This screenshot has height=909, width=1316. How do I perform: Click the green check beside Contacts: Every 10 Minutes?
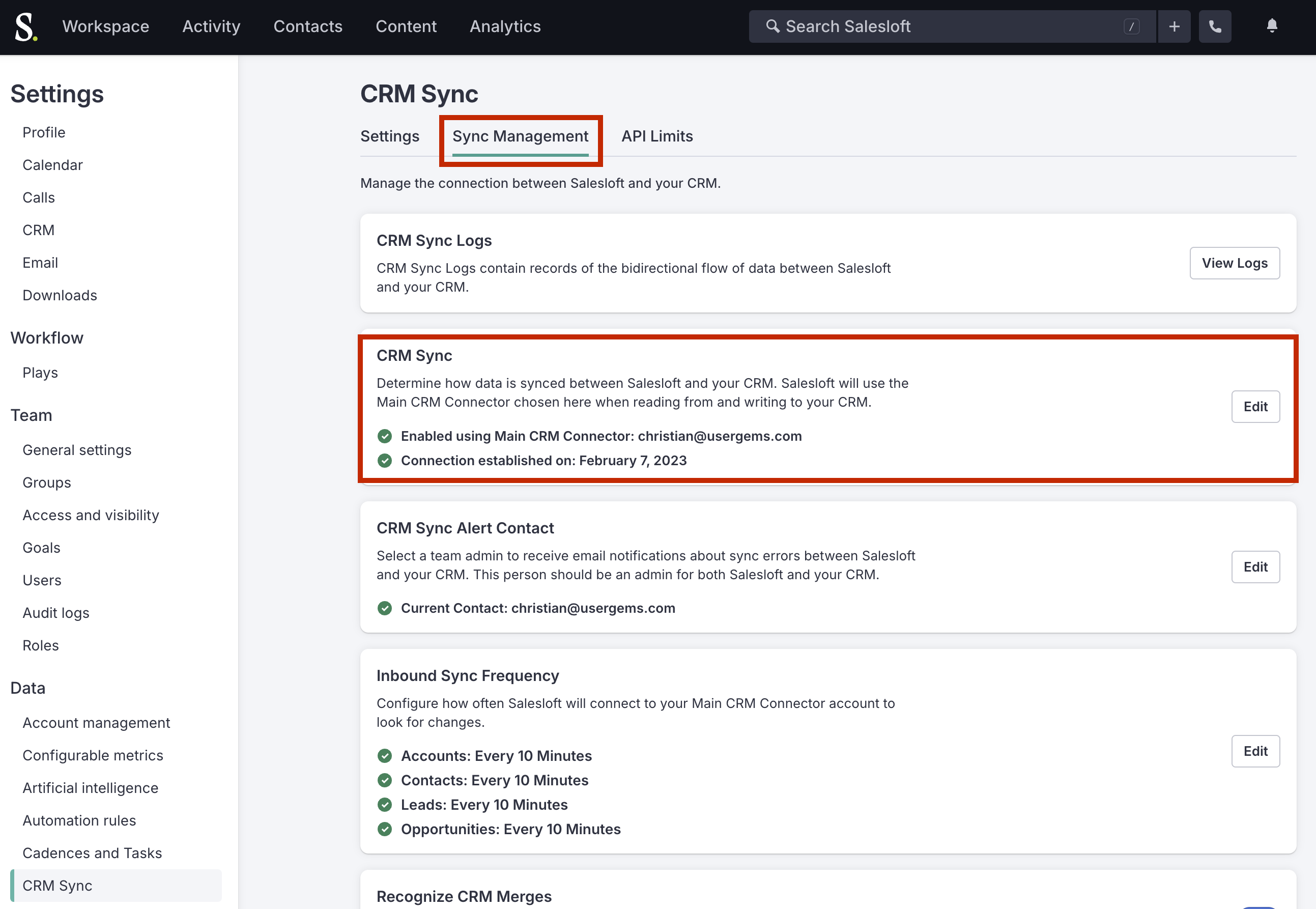pyautogui.click(x=384, y=780)
